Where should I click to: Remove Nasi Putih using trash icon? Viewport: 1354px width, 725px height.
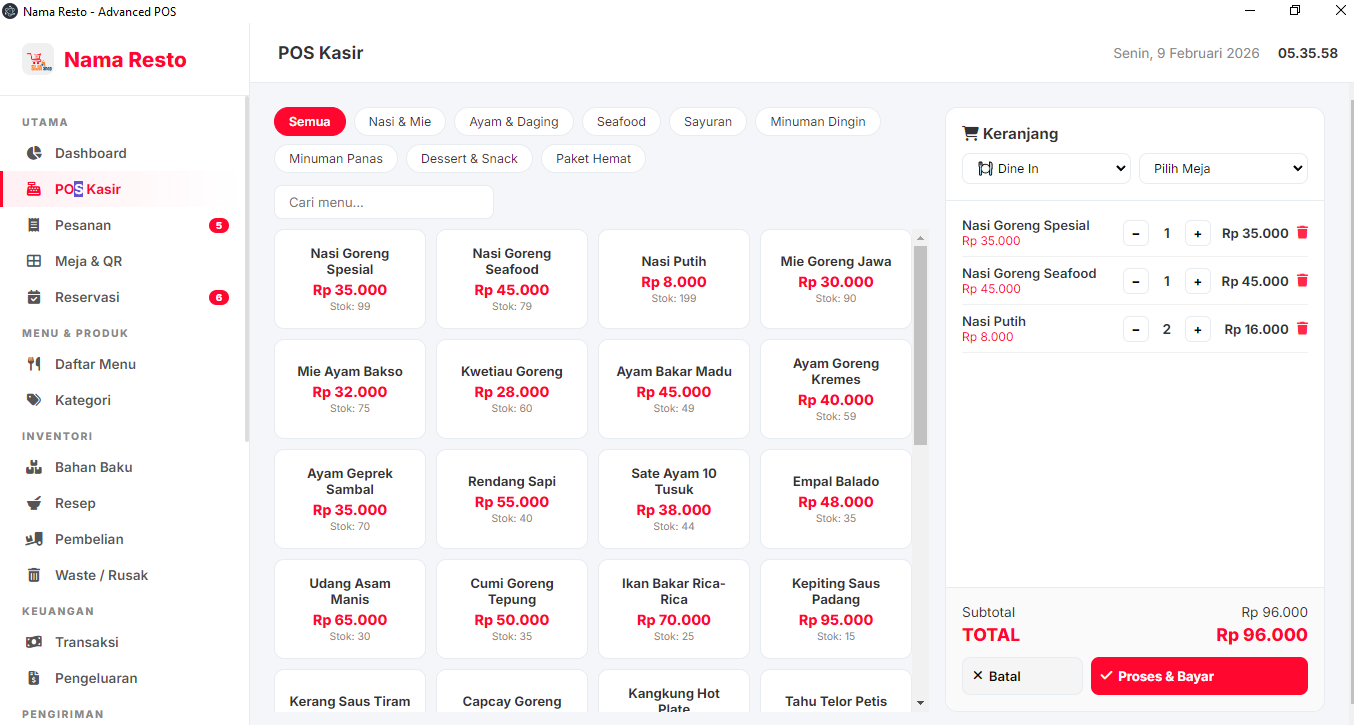[x=1302, y=329]
